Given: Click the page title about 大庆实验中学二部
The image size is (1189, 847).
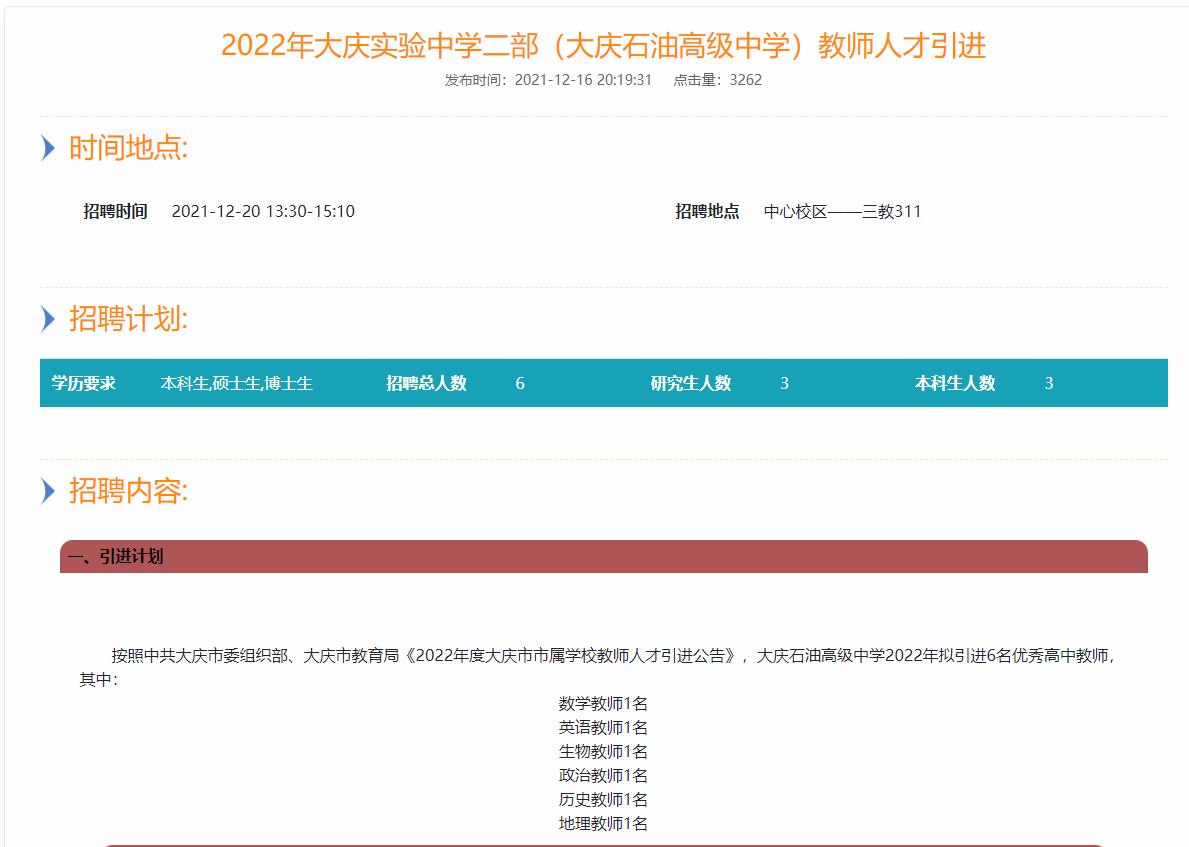Looking at the screenshot, I should click(603, 46).
